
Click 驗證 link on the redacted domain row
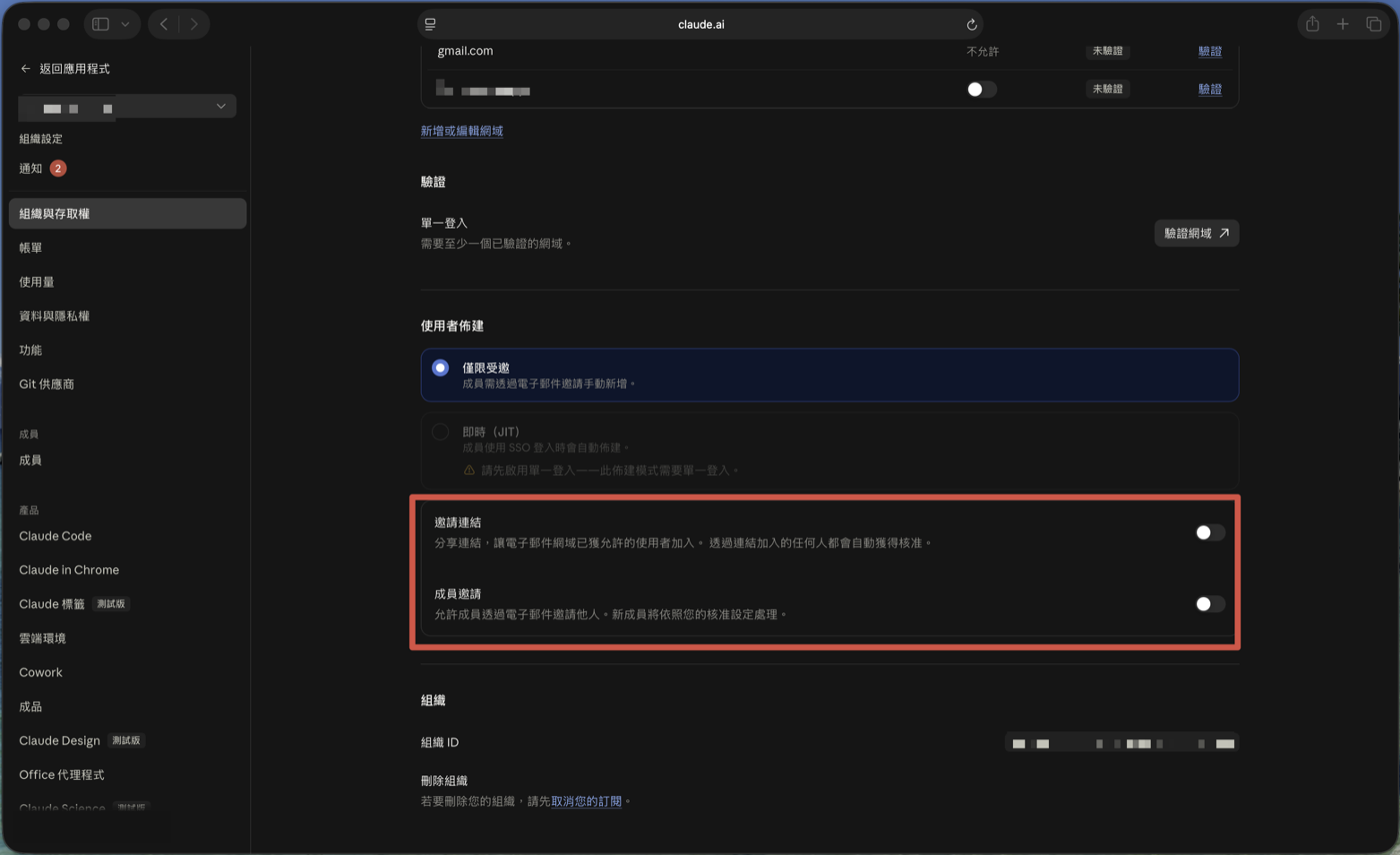1210,89
